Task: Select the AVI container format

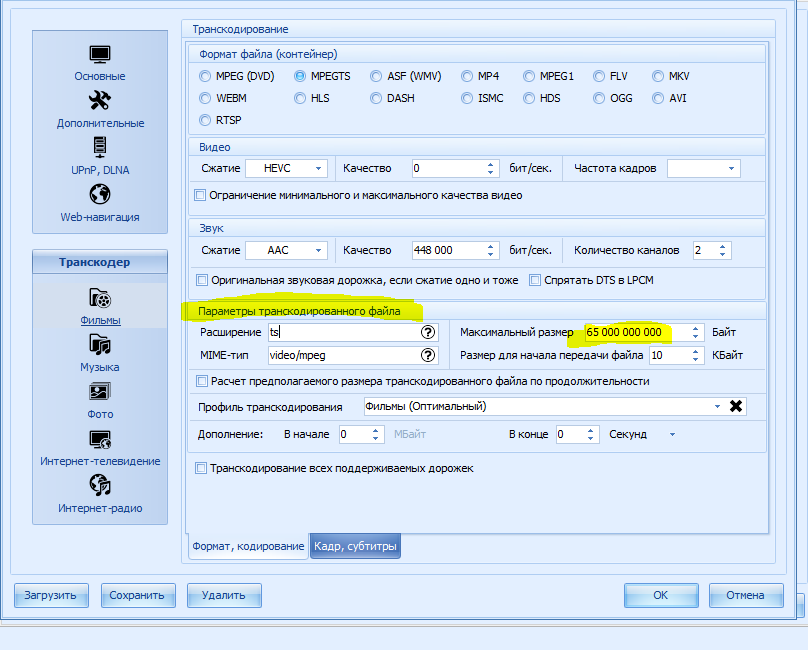Action: click(x=658, y=98)
